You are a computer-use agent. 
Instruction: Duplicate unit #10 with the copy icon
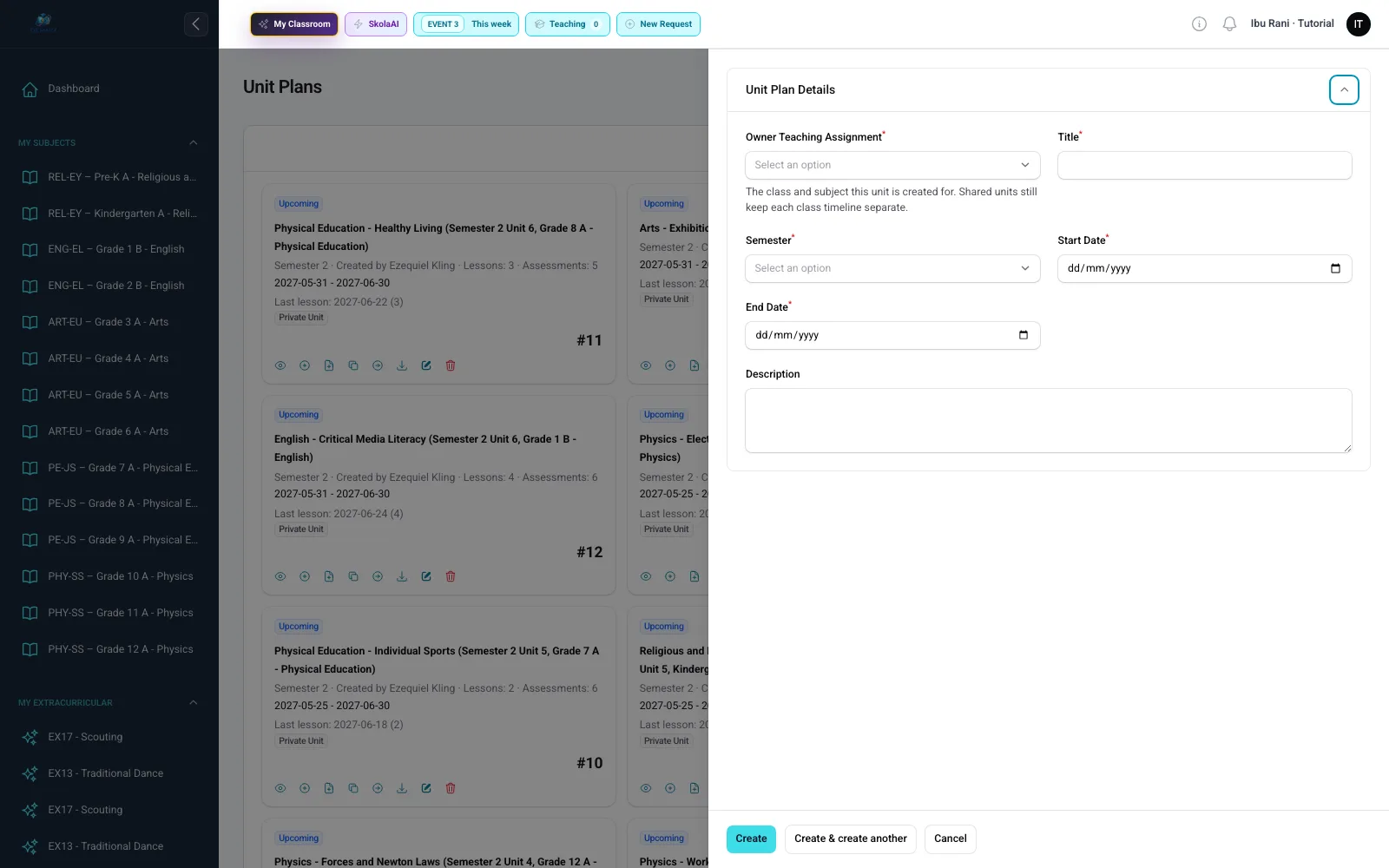click(353, 788)
